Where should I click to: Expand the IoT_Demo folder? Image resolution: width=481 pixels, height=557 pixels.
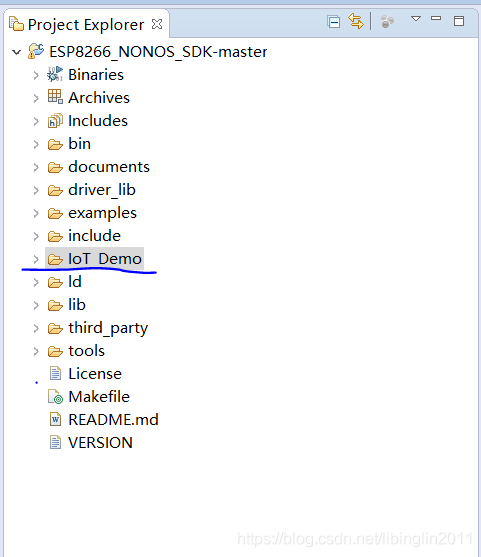pyautogui.click(x=36, y=259)
